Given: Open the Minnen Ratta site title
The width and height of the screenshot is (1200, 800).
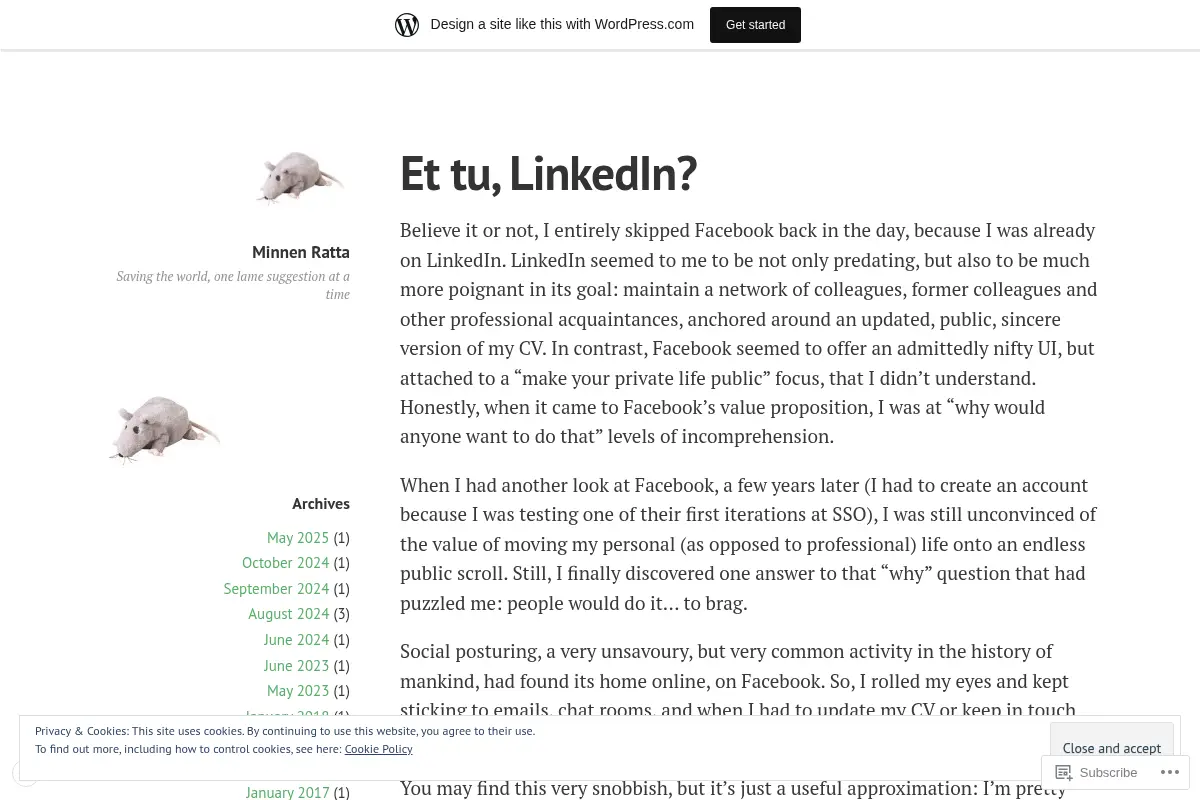Looking at the screenshot, I should (301, 252).
